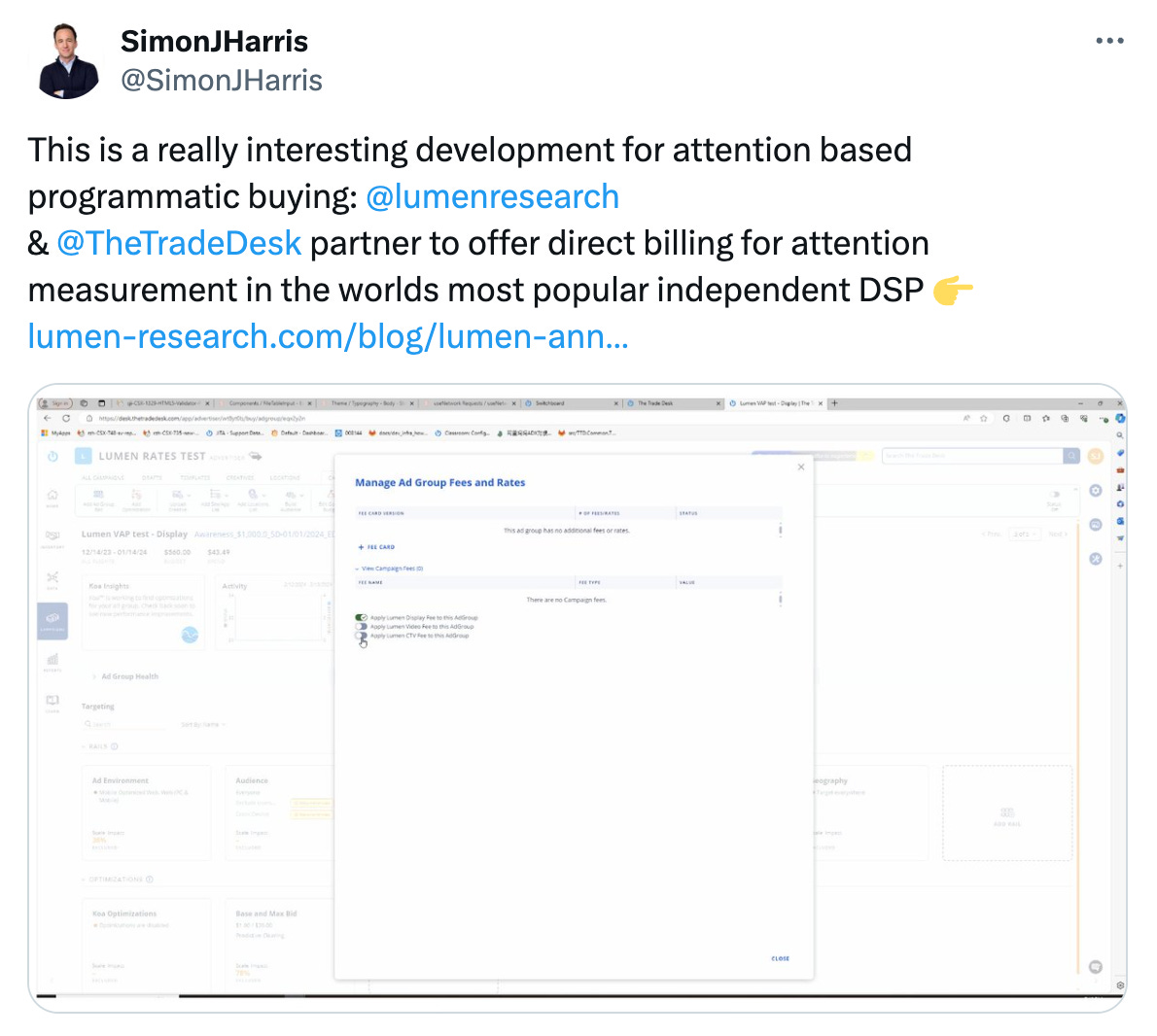Open the @lumenresearch mention
The image size is (1157, 1036).
pyautogui.click(x=492, y=197)
